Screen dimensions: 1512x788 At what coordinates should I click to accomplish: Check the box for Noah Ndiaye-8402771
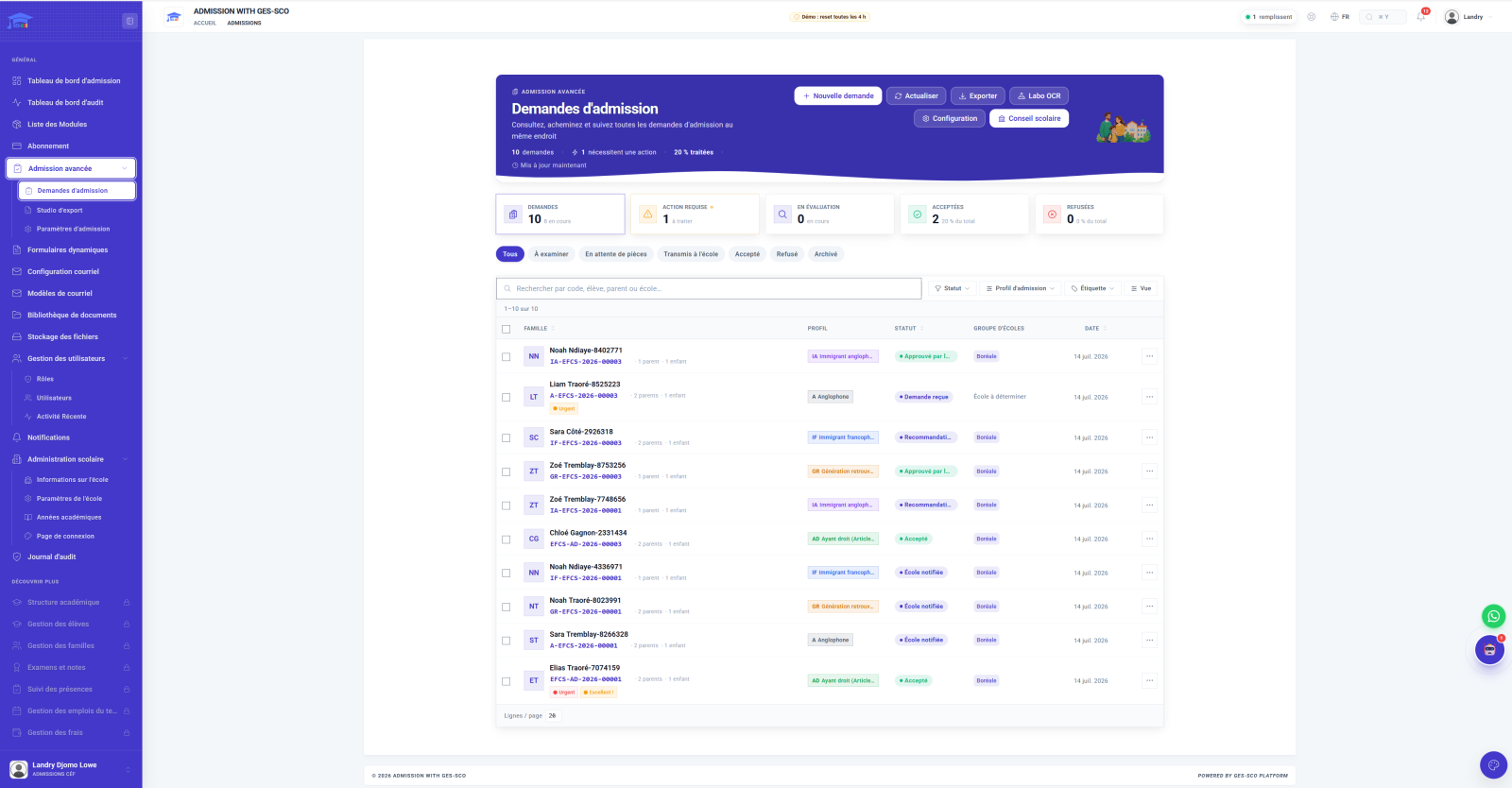[x=506, y=357]
